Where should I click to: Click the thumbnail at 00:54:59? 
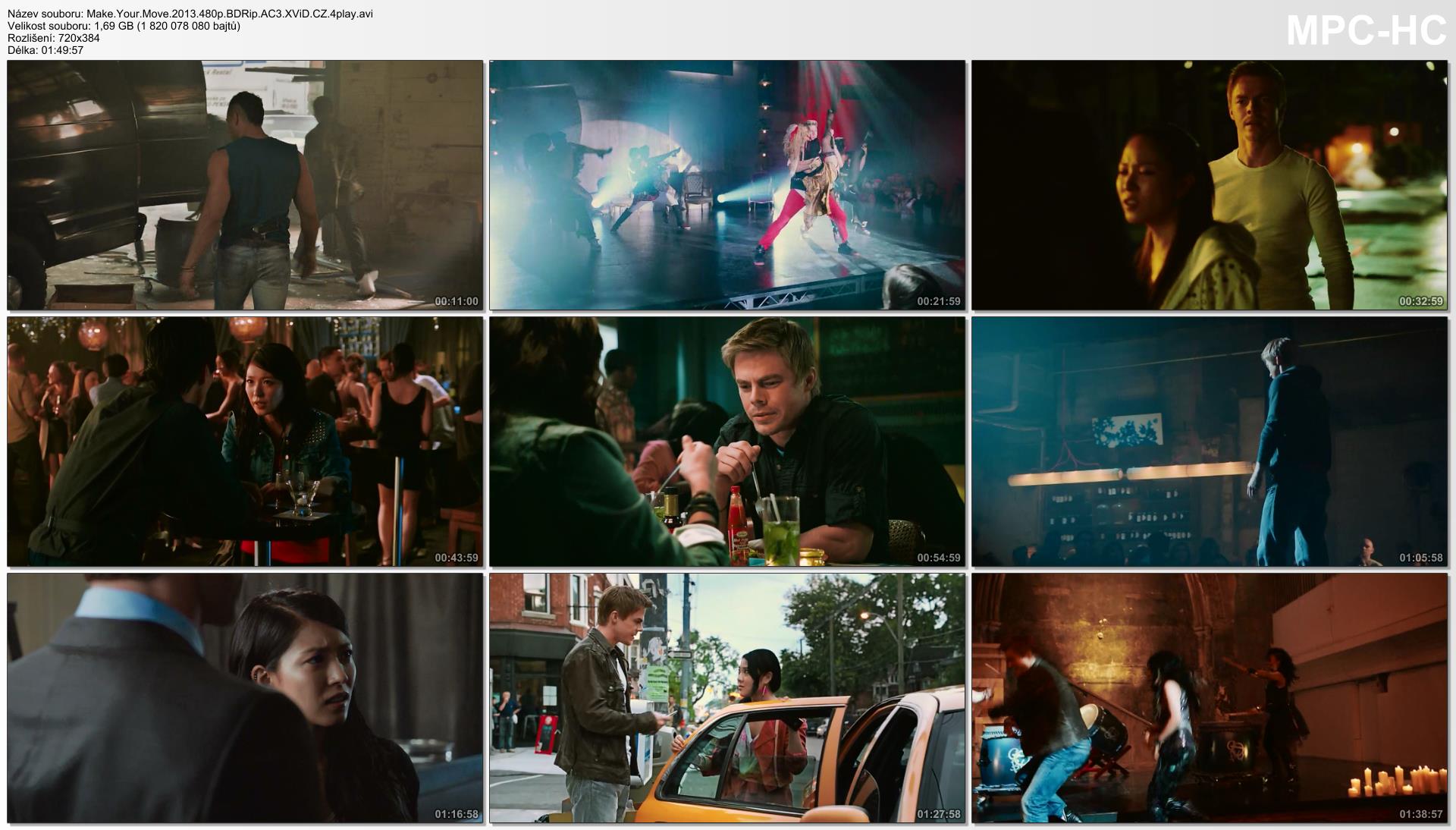pos(727,442)
